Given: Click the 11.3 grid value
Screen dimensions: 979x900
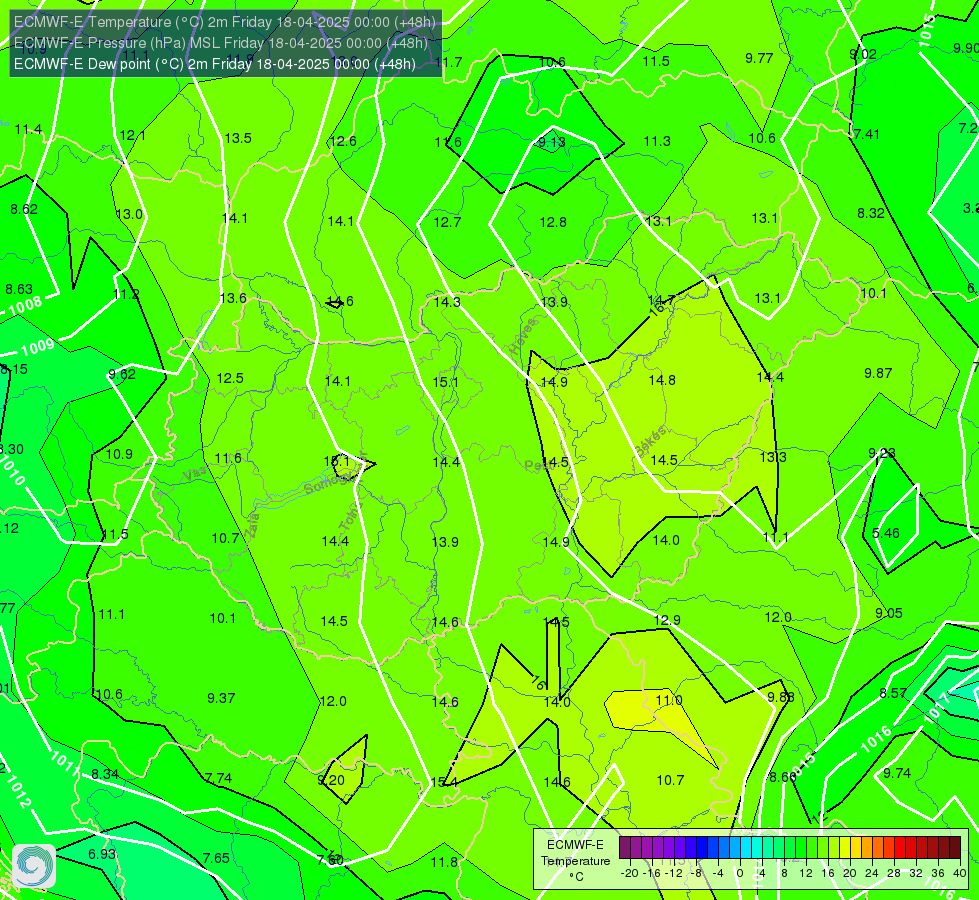Looking at the screenshot, I should pos(657,142).
